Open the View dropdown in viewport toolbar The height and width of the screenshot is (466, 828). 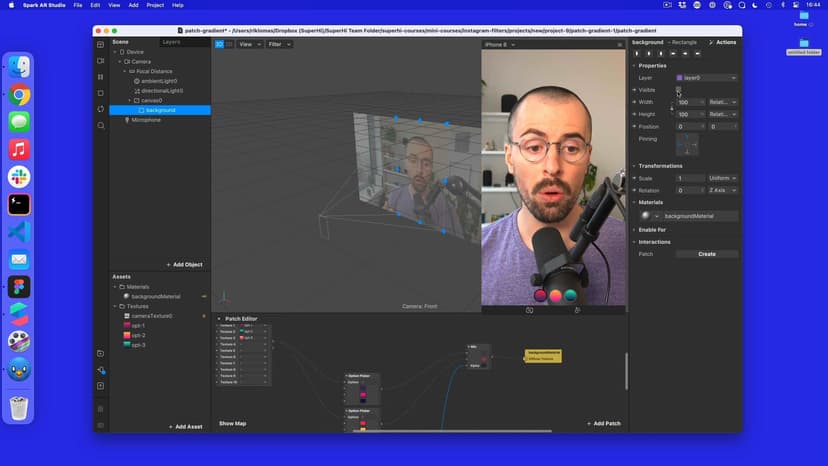(249, 44)
